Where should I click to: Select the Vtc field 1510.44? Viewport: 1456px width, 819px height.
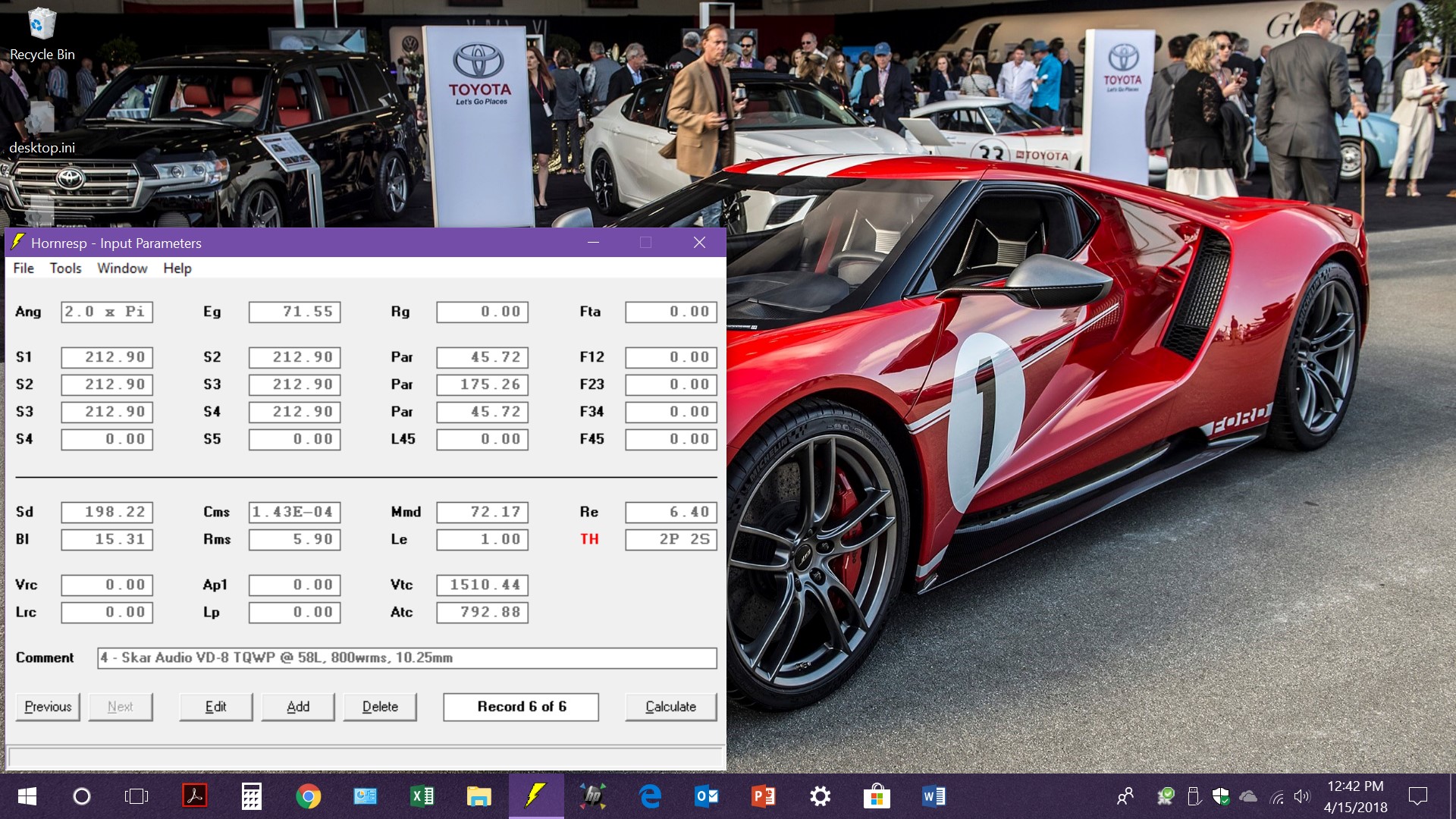482,585
